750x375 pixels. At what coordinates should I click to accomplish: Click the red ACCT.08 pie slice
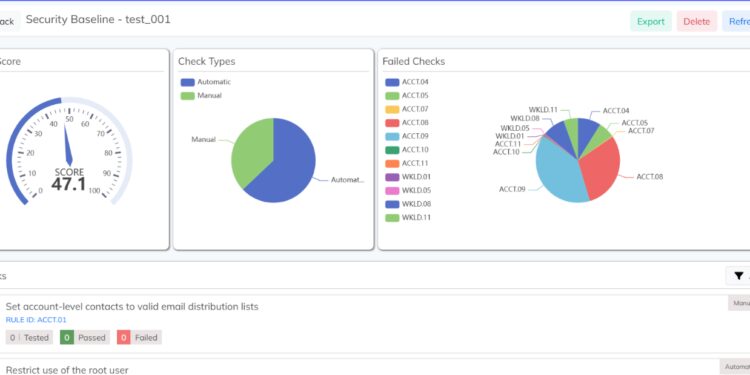(600, 167)
